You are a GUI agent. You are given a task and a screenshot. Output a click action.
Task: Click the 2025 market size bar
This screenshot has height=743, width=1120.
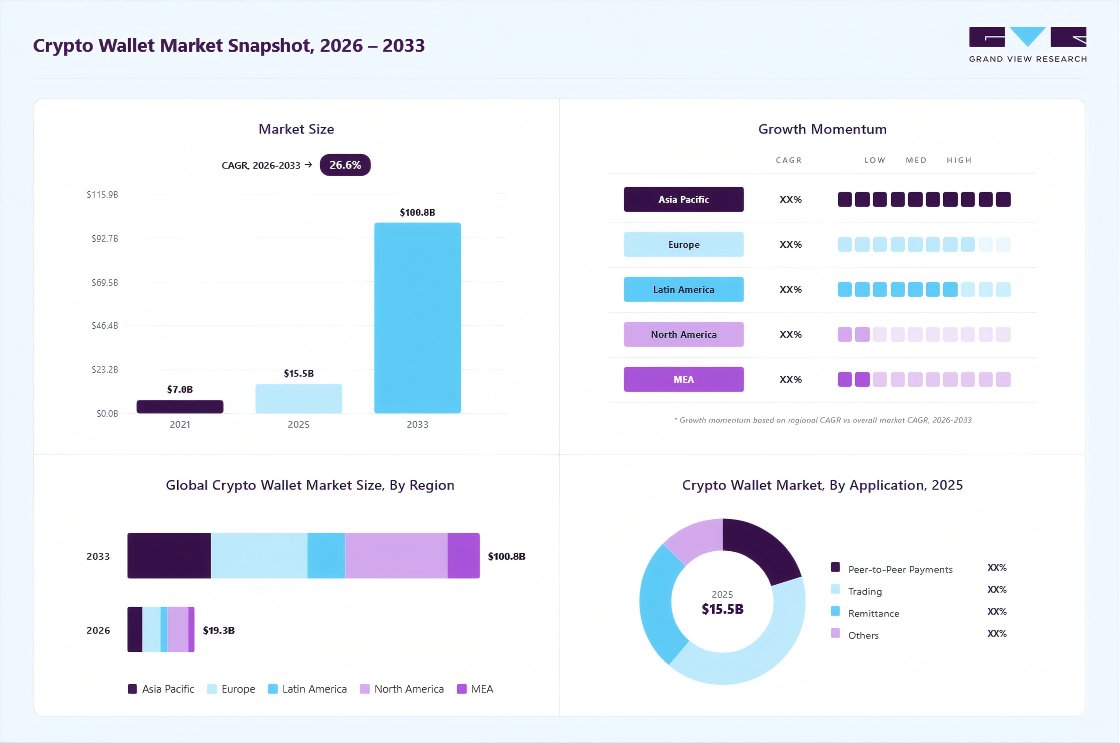pyautogui.click(x=299, y=399)
